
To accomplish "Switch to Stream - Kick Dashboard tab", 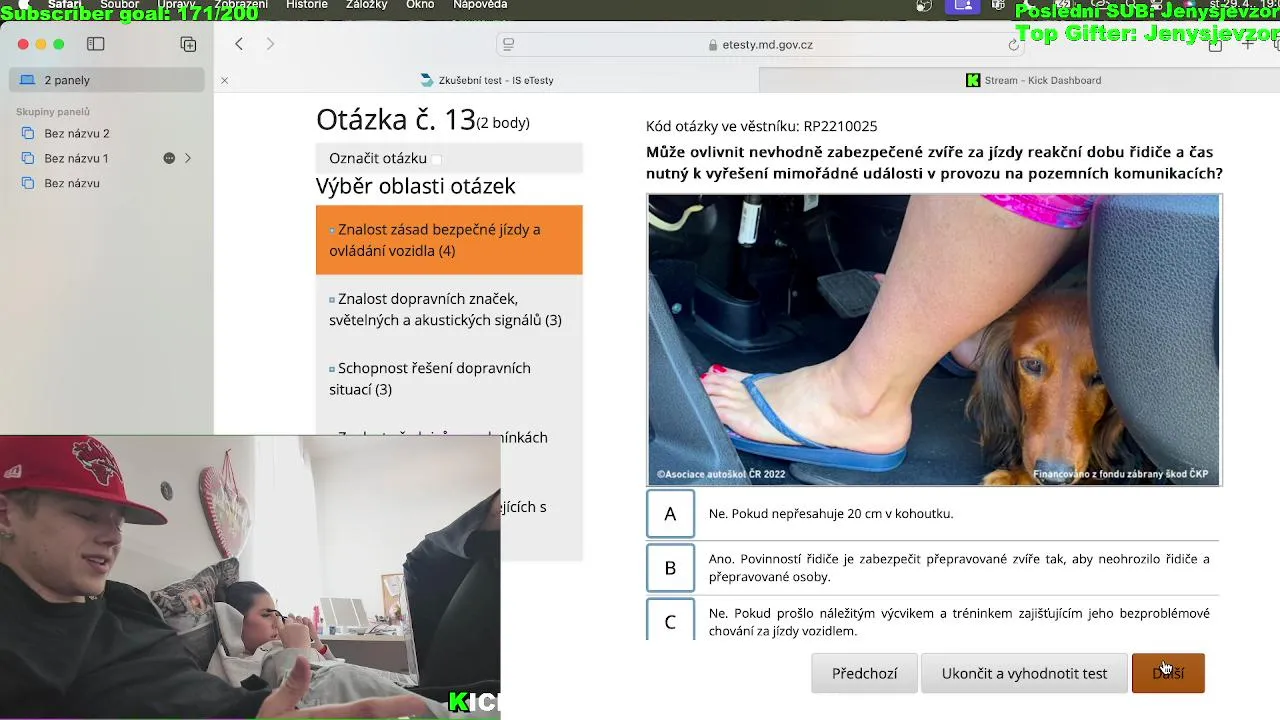I will coord(1020,80).
